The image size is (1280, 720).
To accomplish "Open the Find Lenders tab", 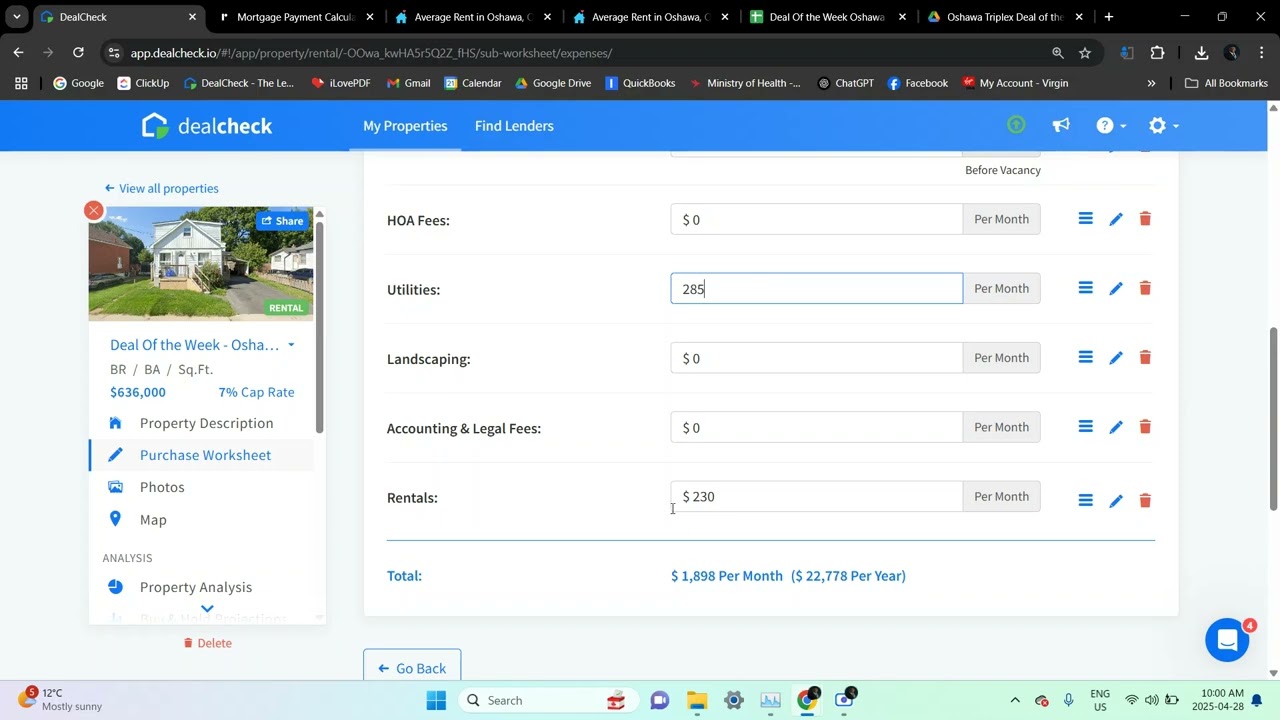I will point(514,126).
